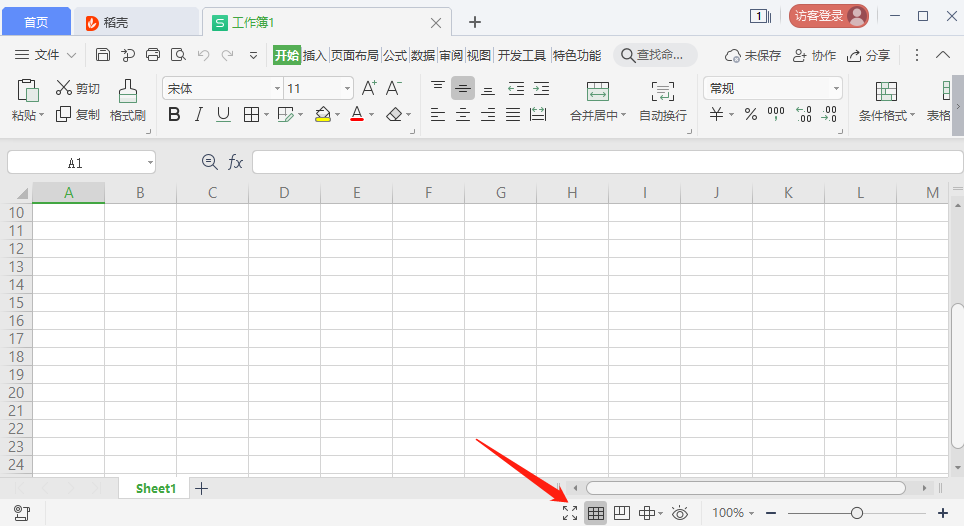Image resolution: width=964 pixels, height=526 pixels.
Task: Click the 分享 share button
Action: [868, 56]
